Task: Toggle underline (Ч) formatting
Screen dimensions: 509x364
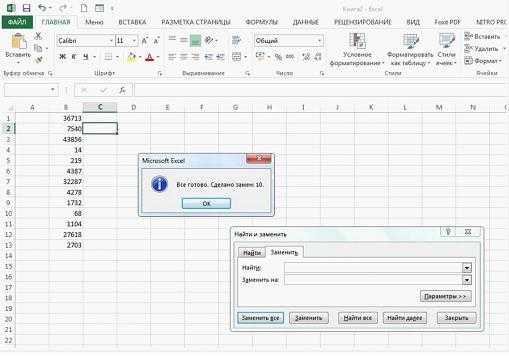Action: pyautogui.click(x=86, y=57)
